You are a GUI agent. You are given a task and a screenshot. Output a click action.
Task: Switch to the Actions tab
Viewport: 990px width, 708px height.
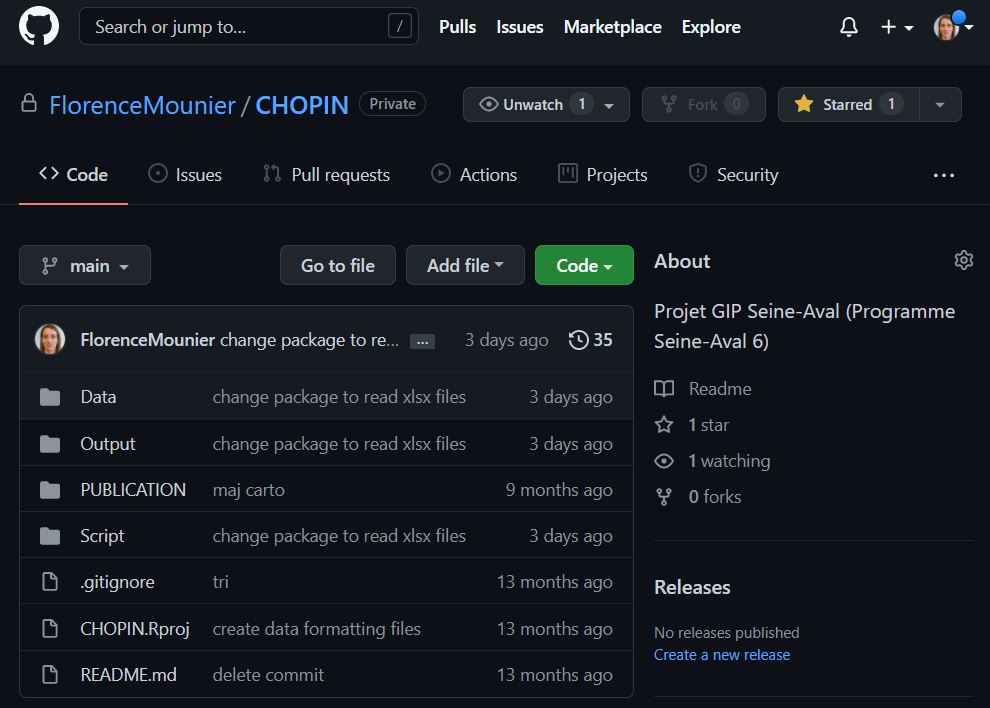pos(474,174)
